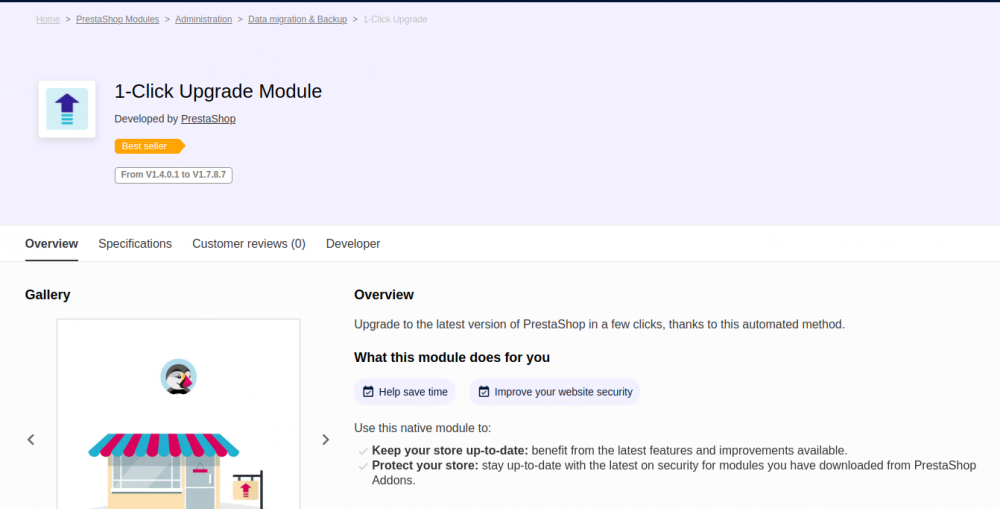The height and width of the screenshot is (509, 1000).
Task: Click the 1-Click Upgrade breadcrumb item
Action: coord(395,19)
